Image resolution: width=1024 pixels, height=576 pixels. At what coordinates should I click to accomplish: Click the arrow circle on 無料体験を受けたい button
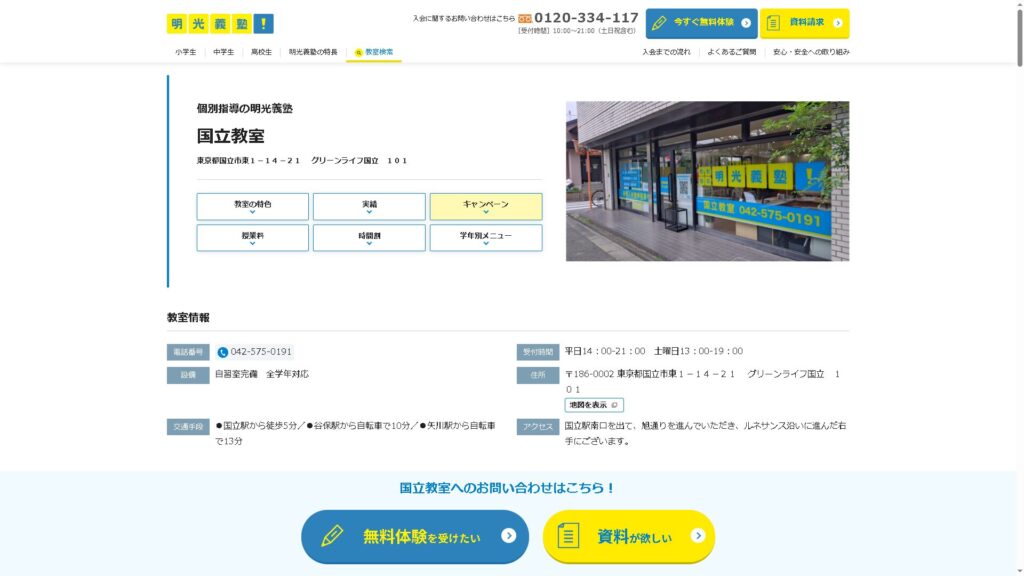508,536
